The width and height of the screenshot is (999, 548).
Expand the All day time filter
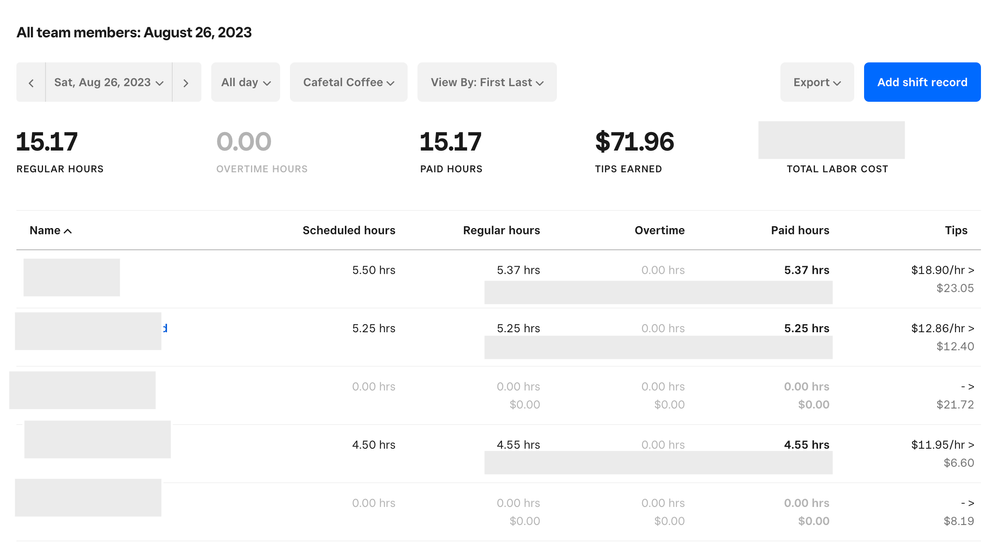245,83
